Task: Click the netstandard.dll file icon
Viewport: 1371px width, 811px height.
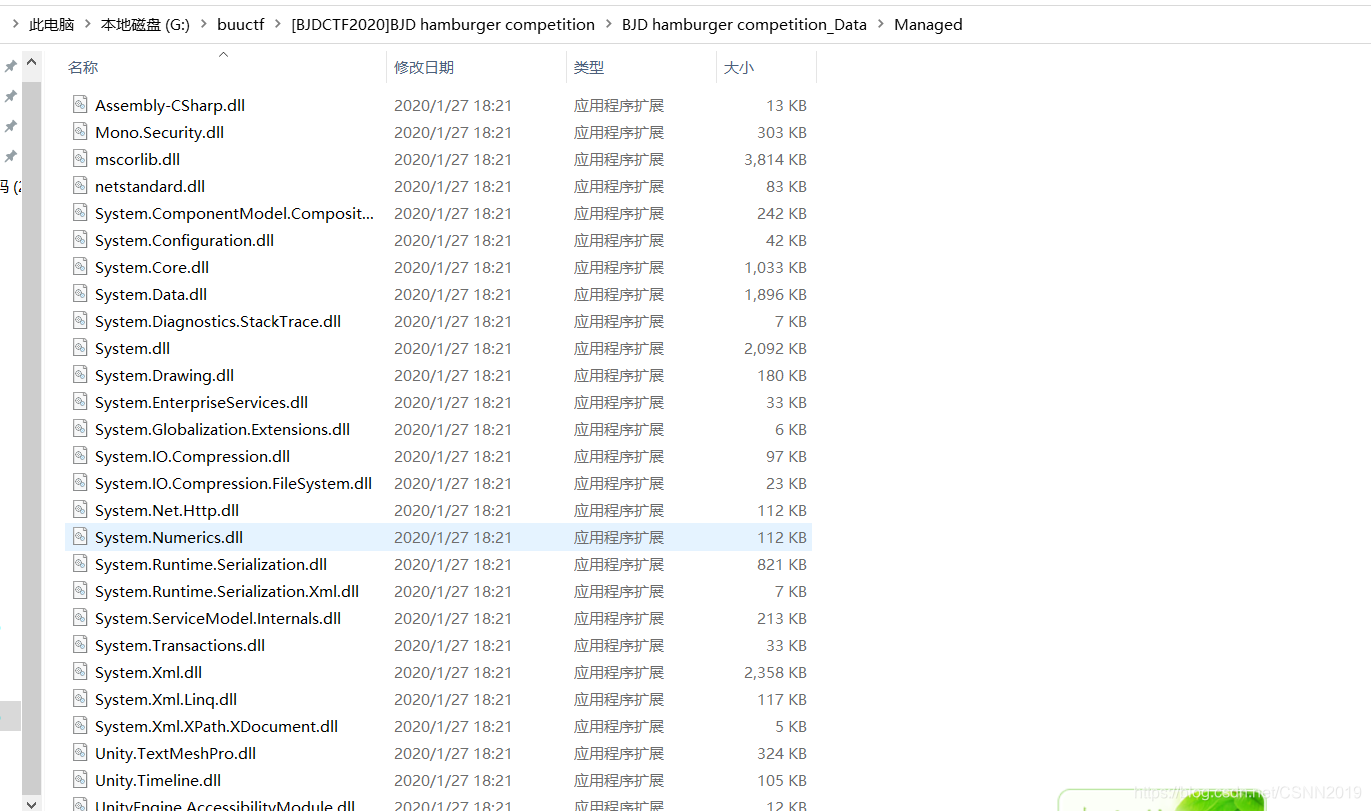Action: coord(81,186)
